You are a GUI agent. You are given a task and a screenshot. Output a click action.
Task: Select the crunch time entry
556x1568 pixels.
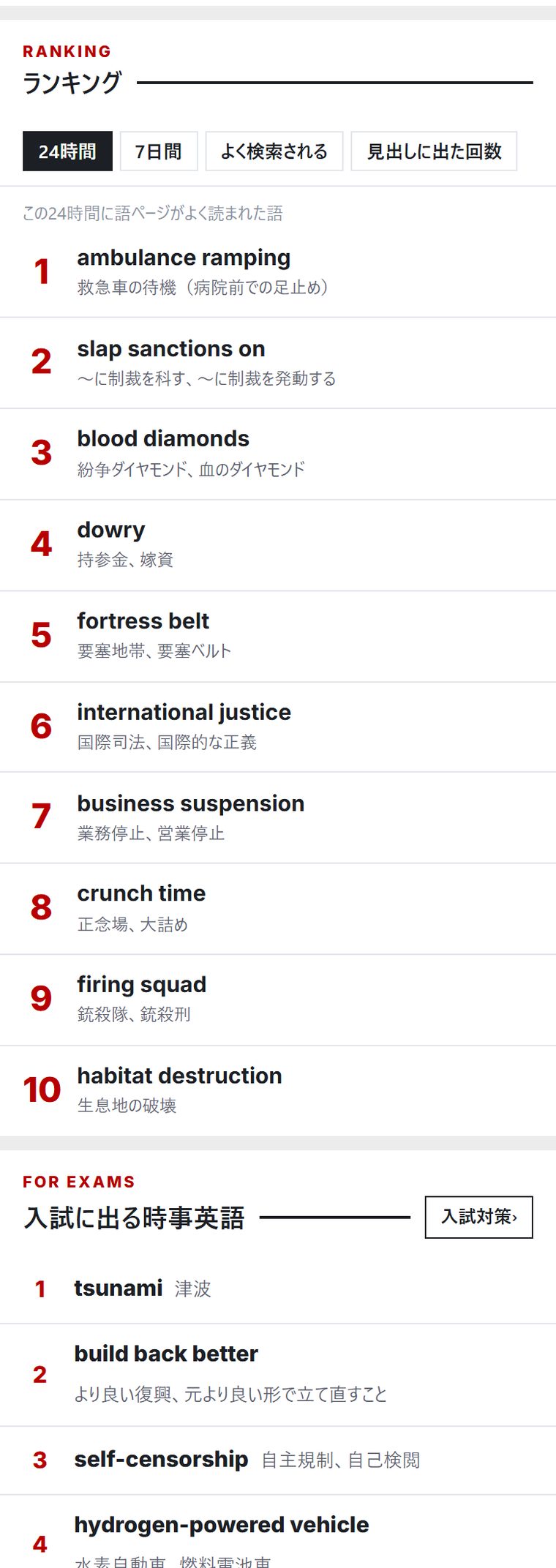[278, 909]
